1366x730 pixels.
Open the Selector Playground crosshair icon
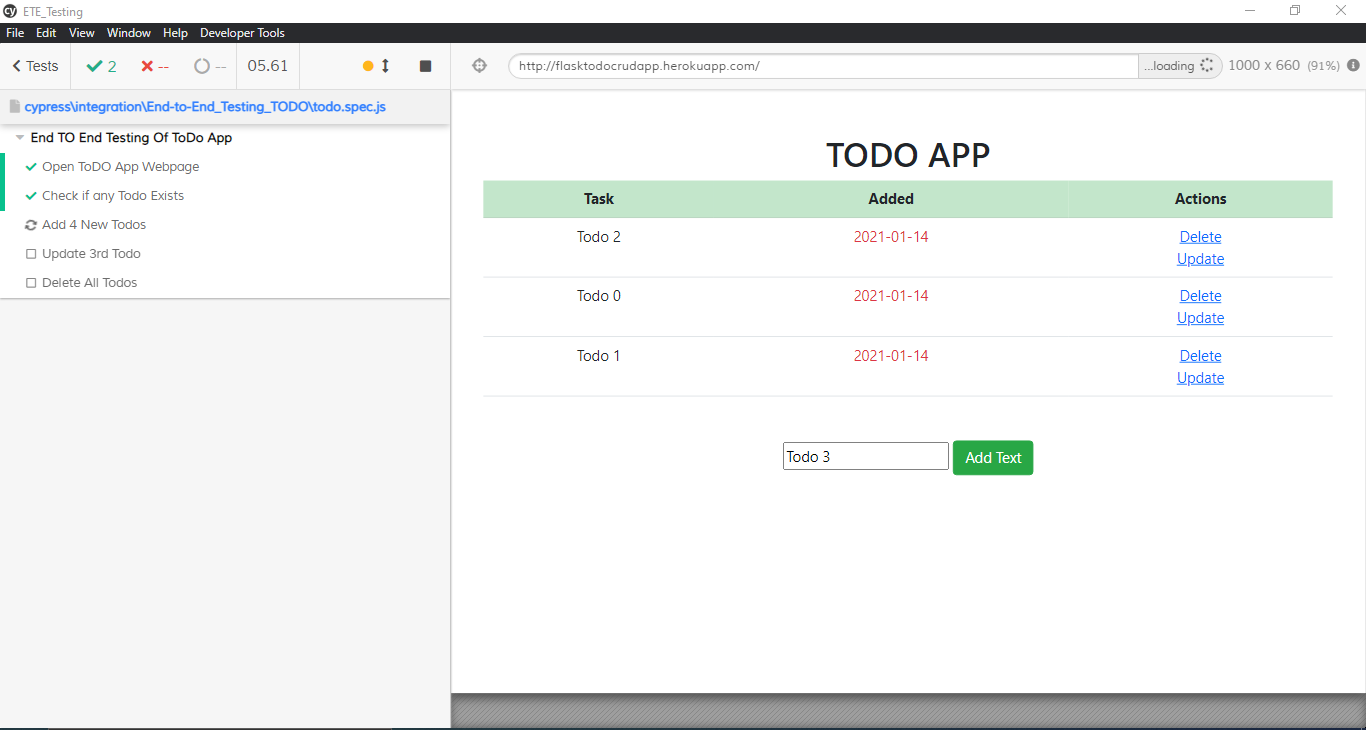[479, 65]
